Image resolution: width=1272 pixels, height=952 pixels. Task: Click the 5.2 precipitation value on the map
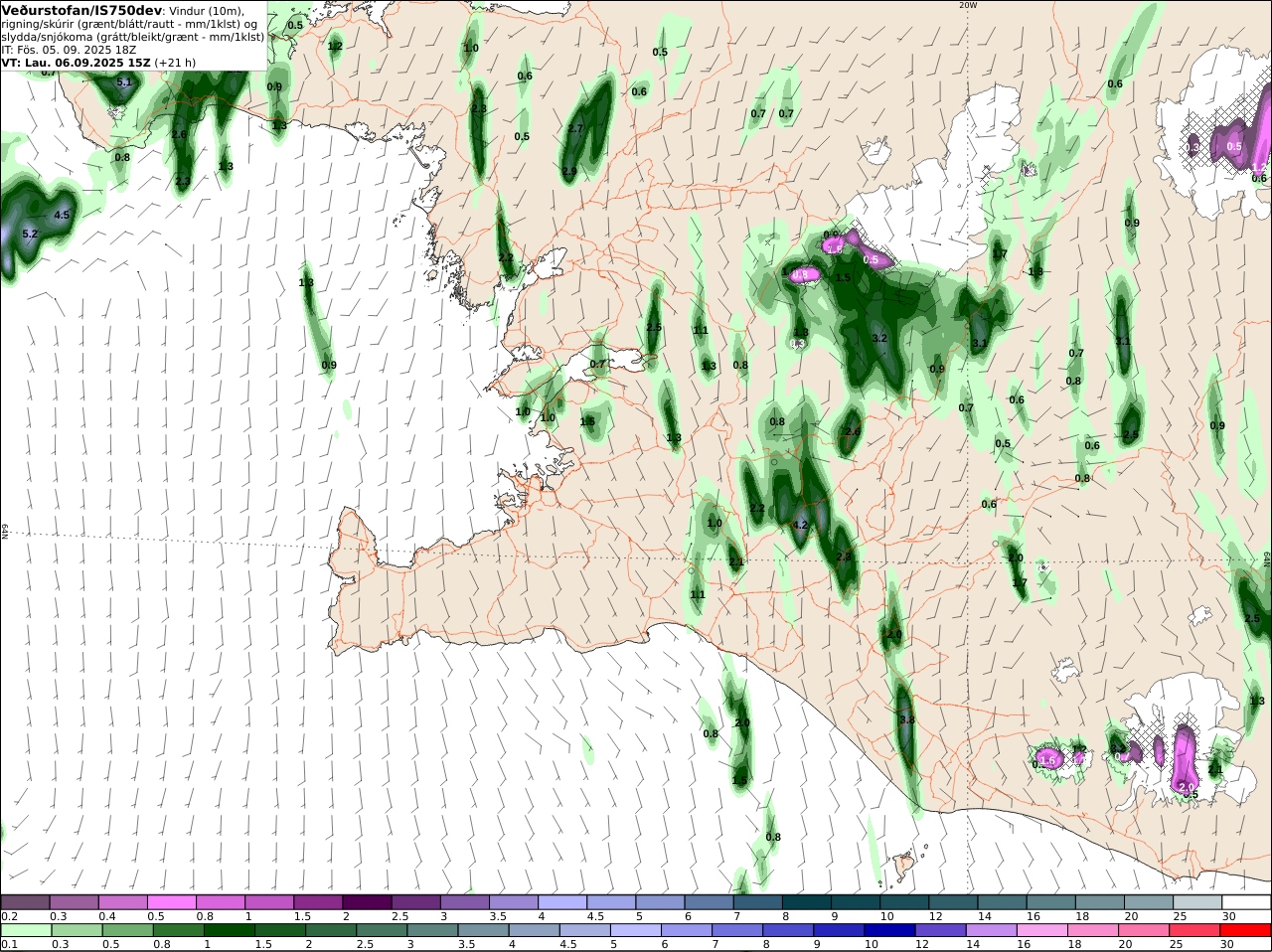(x=30, y=235)
